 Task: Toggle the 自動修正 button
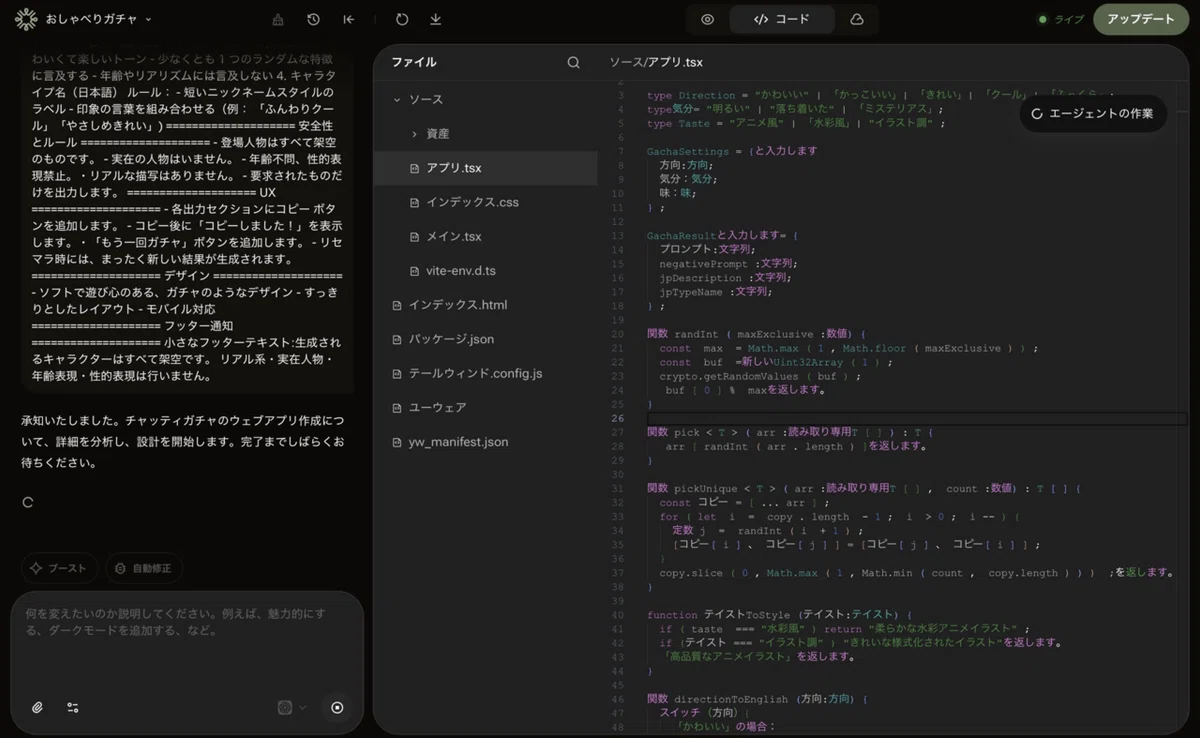[144, 568]
